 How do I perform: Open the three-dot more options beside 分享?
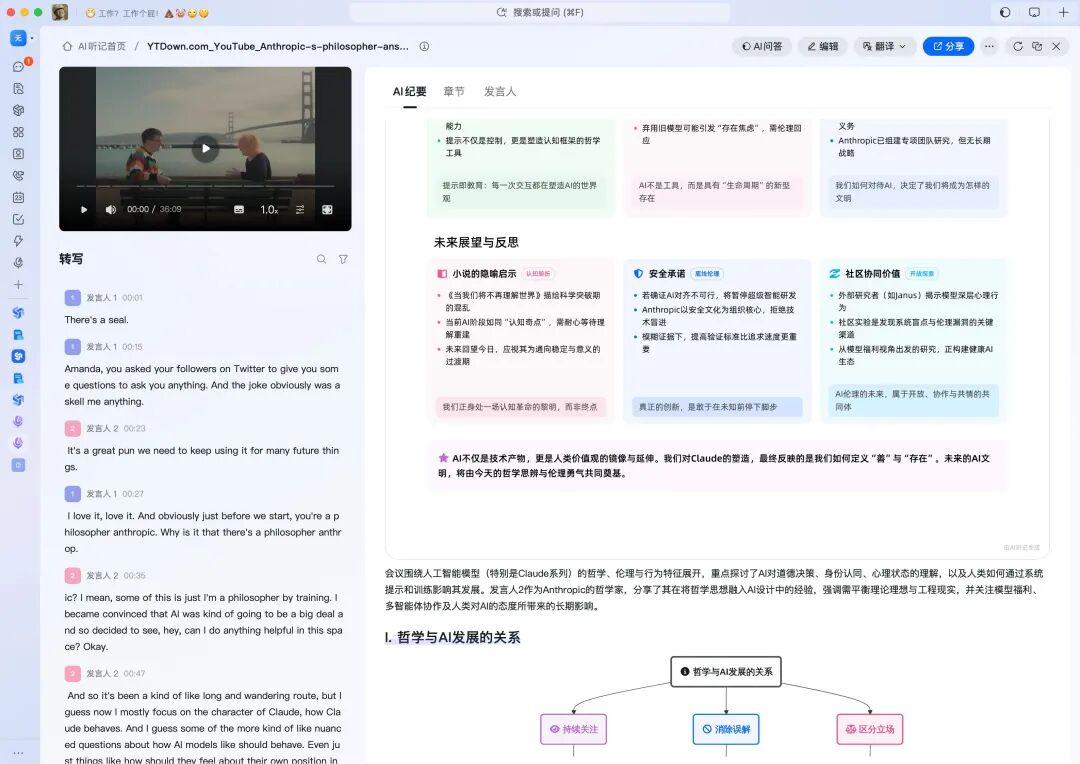[x=990, y=46]
